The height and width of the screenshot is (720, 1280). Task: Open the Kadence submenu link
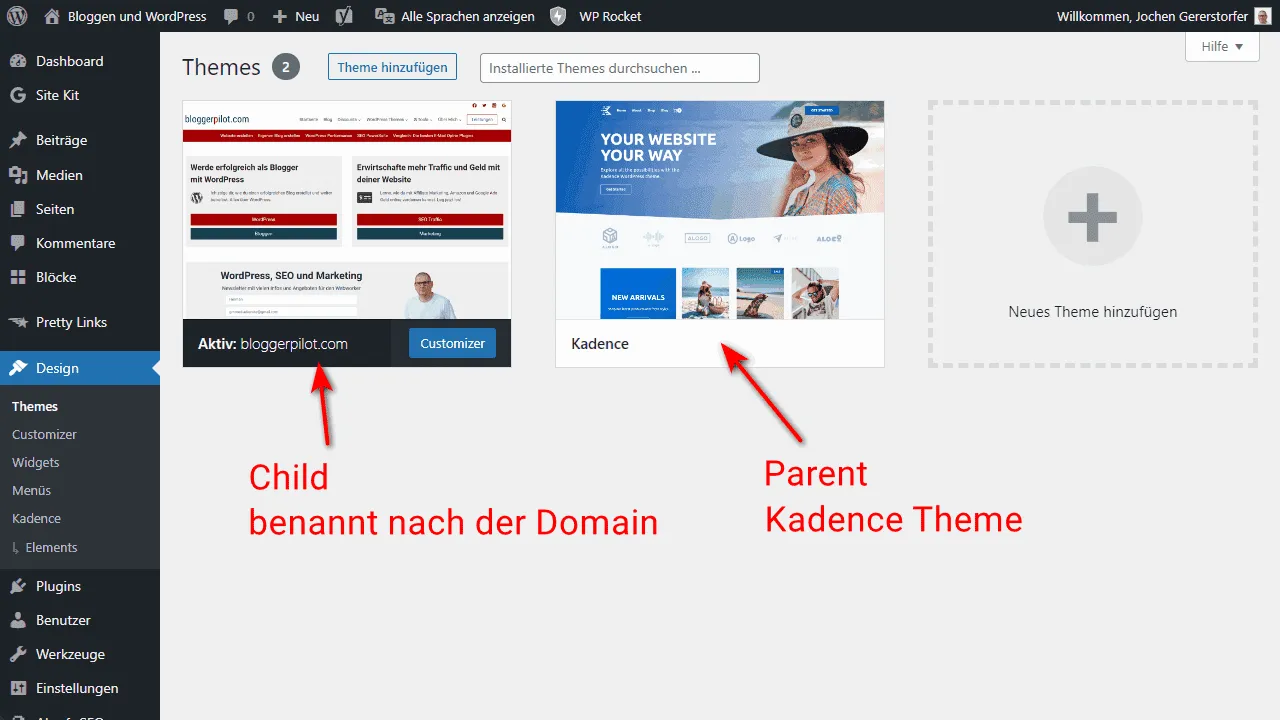pyautogui.click(x=37, y=518)
